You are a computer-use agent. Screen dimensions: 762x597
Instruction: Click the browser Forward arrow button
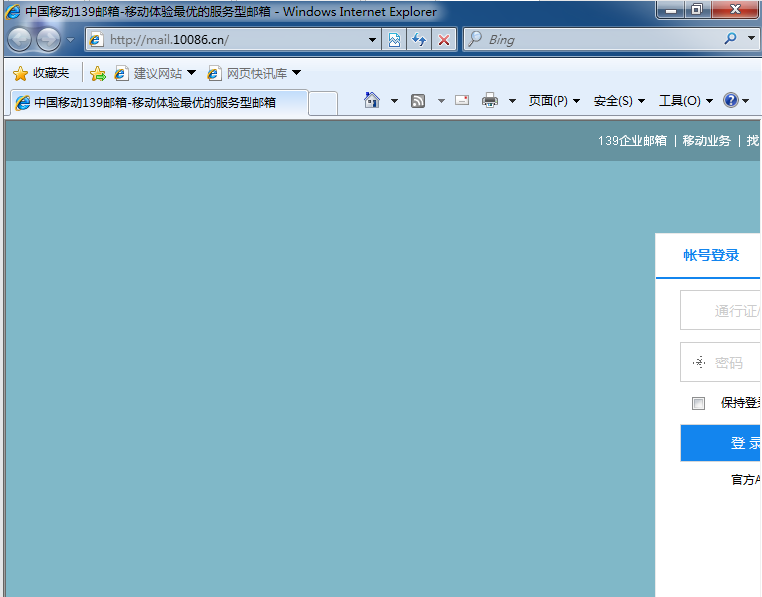pos(48,40)
